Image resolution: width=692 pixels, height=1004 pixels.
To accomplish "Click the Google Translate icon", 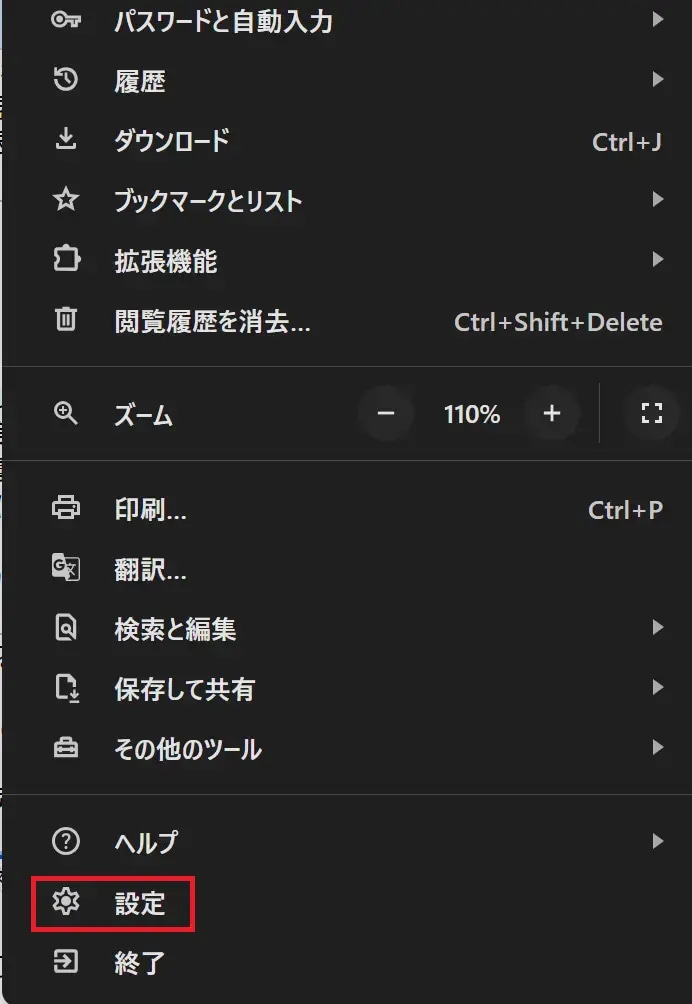I will (66, 568).
